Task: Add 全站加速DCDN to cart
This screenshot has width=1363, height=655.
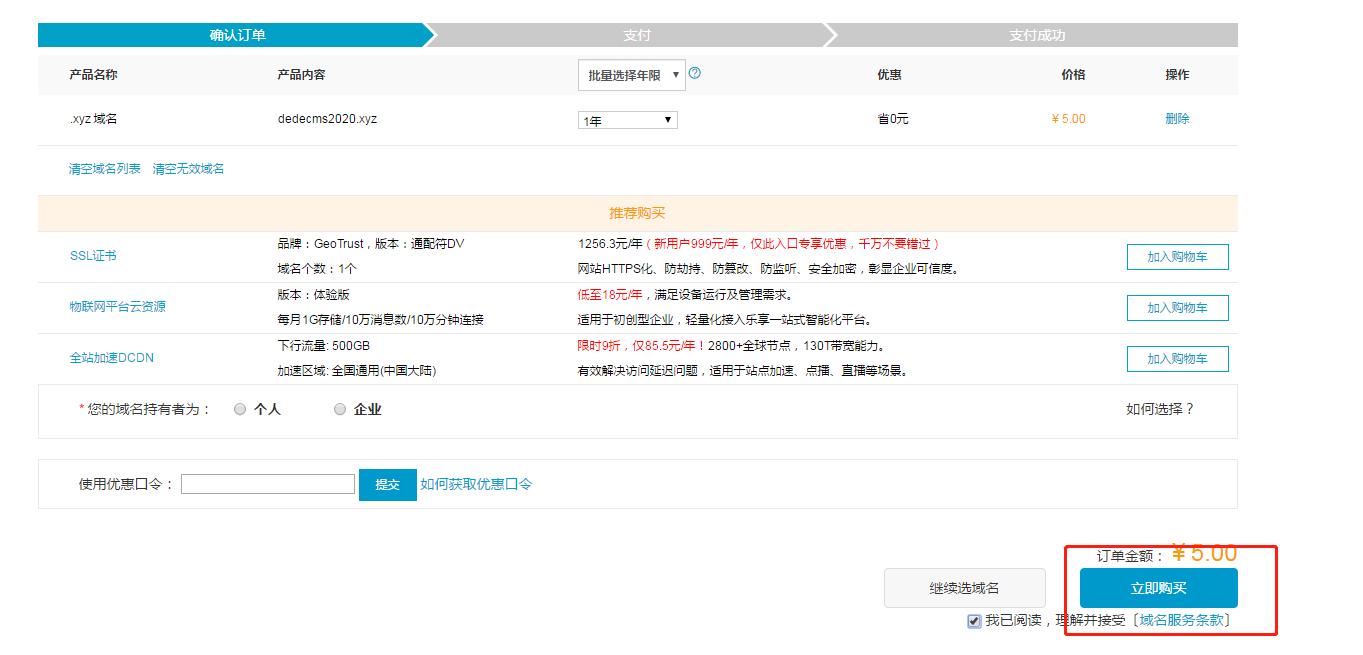Action: 1178,358
